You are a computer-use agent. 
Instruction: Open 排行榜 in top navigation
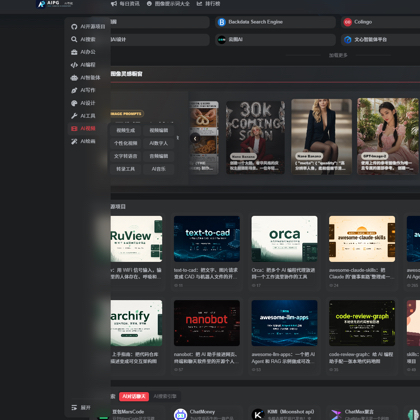[x=212, y=4]
